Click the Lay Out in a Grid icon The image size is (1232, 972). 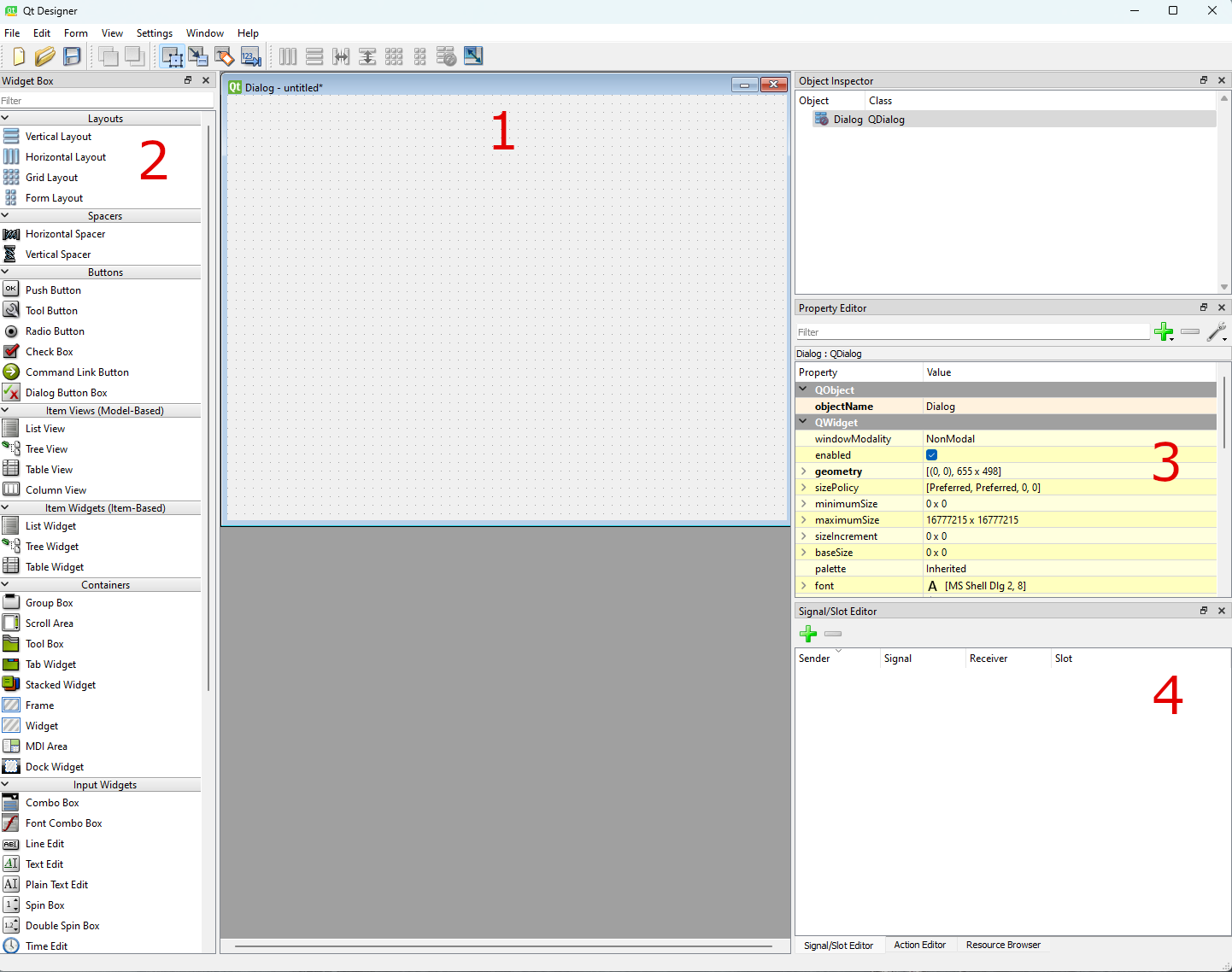coord(394,56)
